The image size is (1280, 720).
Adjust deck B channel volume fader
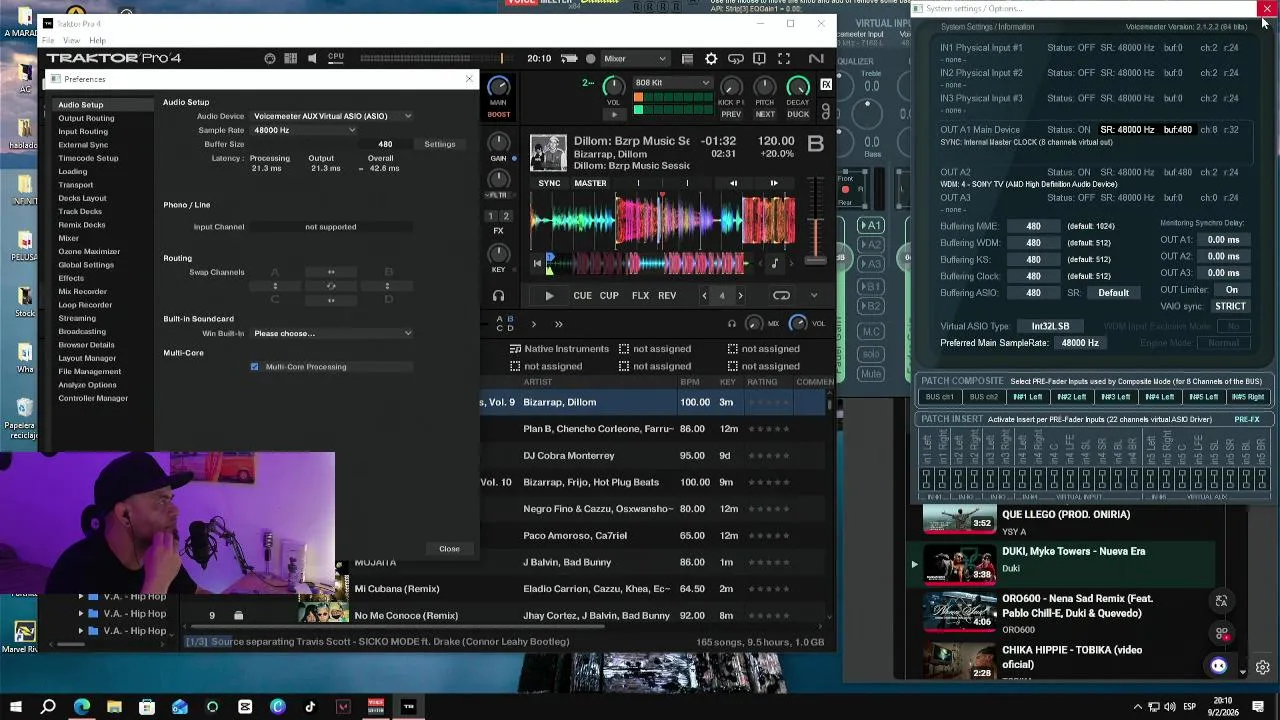[816, 258]
